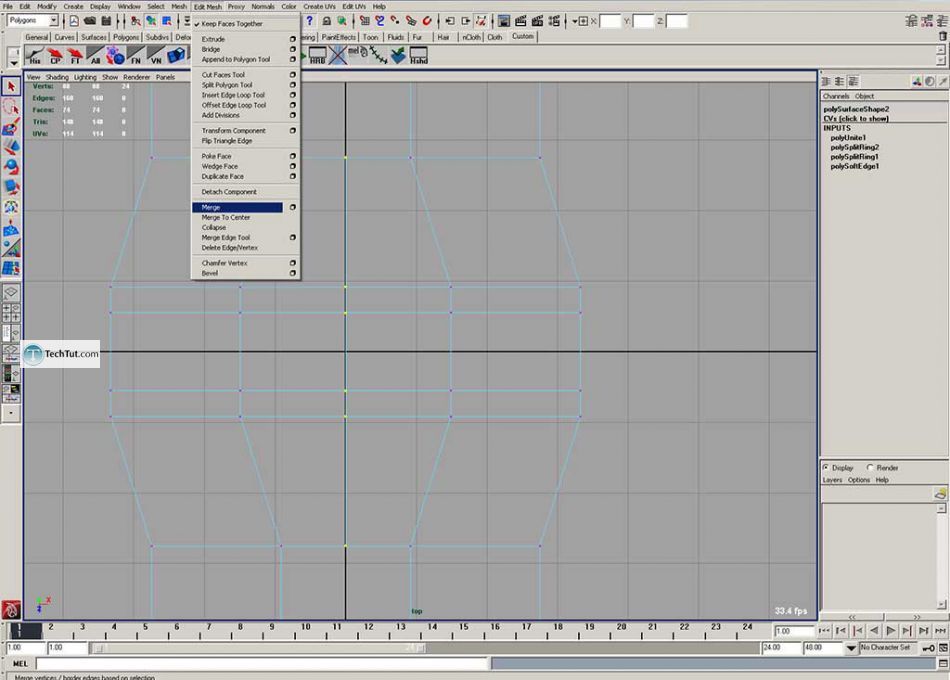Screen dimensions: 950x680
Task: Choose Insert Edge Loop Tool entry
Action: 233,95
